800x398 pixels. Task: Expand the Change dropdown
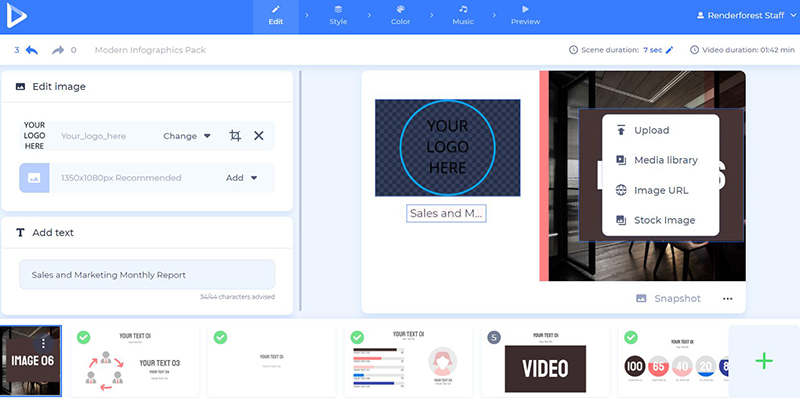(187, 136)
